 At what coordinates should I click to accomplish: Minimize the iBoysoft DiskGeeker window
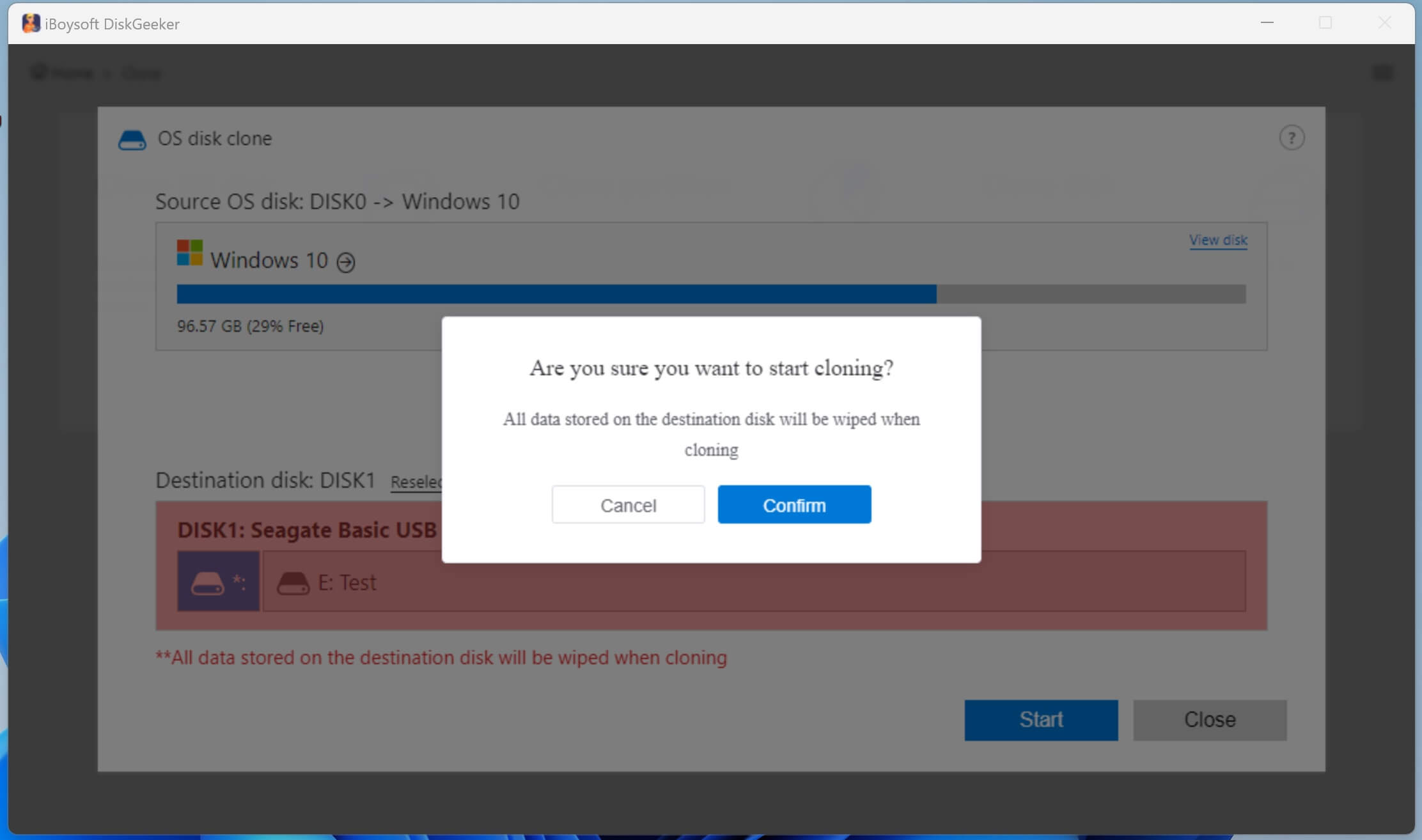coord(1267,23)
